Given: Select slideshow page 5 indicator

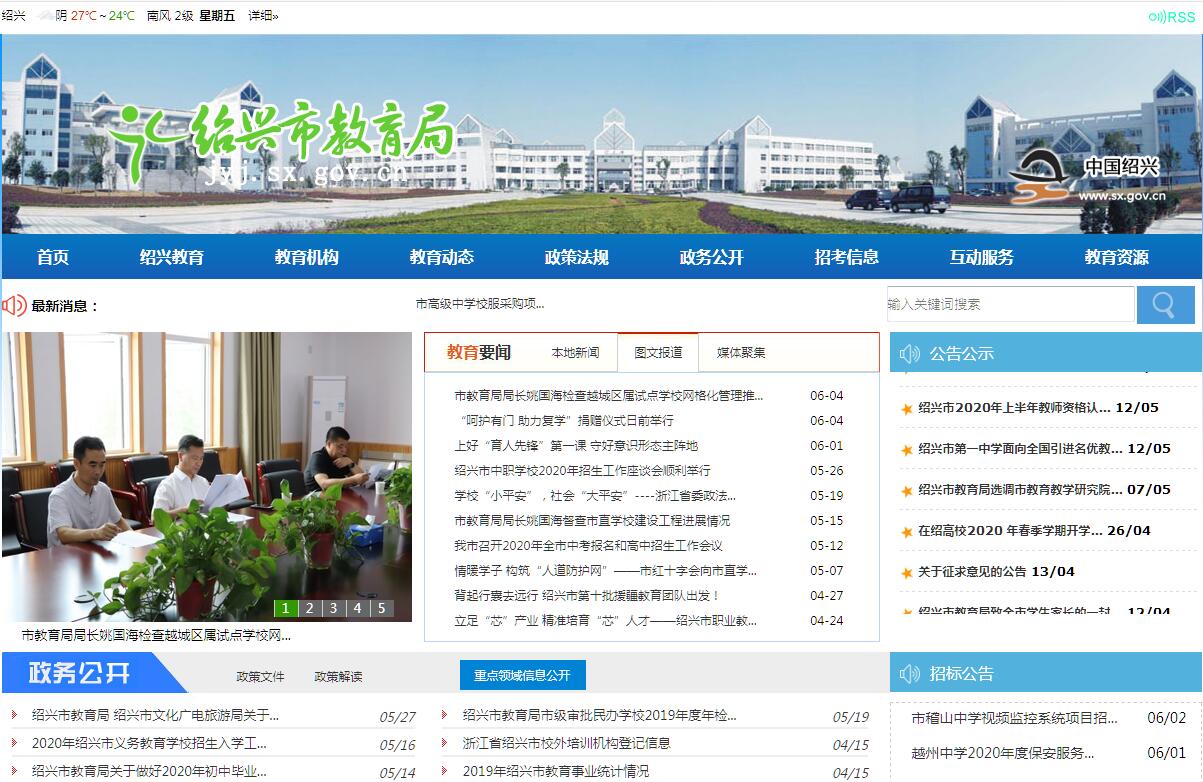Looking at the screenshot, I should 381,608.
